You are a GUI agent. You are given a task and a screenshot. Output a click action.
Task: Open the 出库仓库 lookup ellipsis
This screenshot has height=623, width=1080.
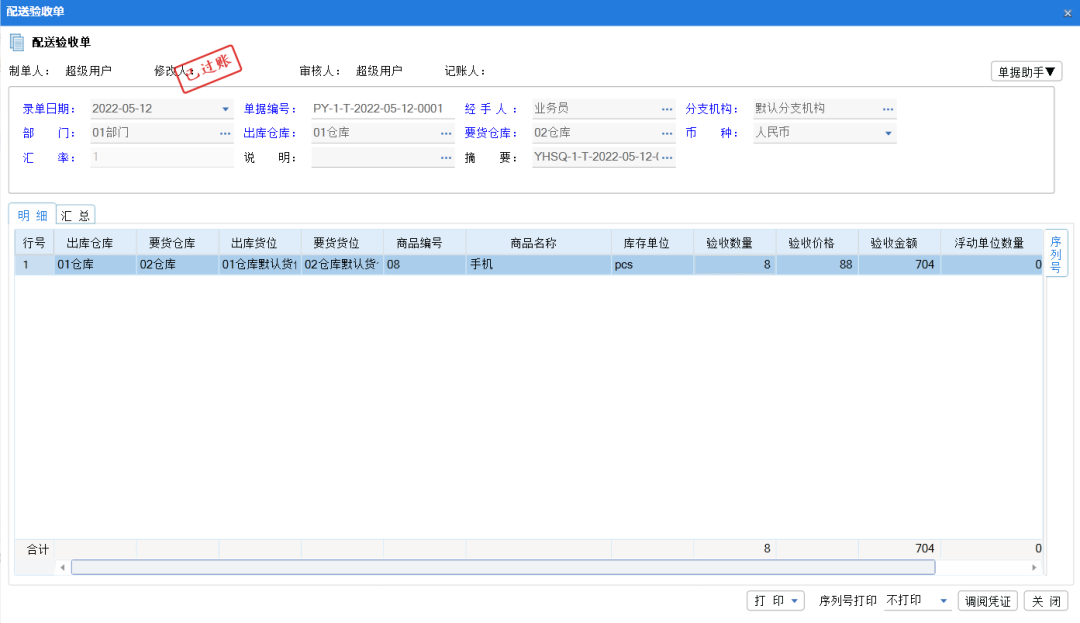coord(445,132)
